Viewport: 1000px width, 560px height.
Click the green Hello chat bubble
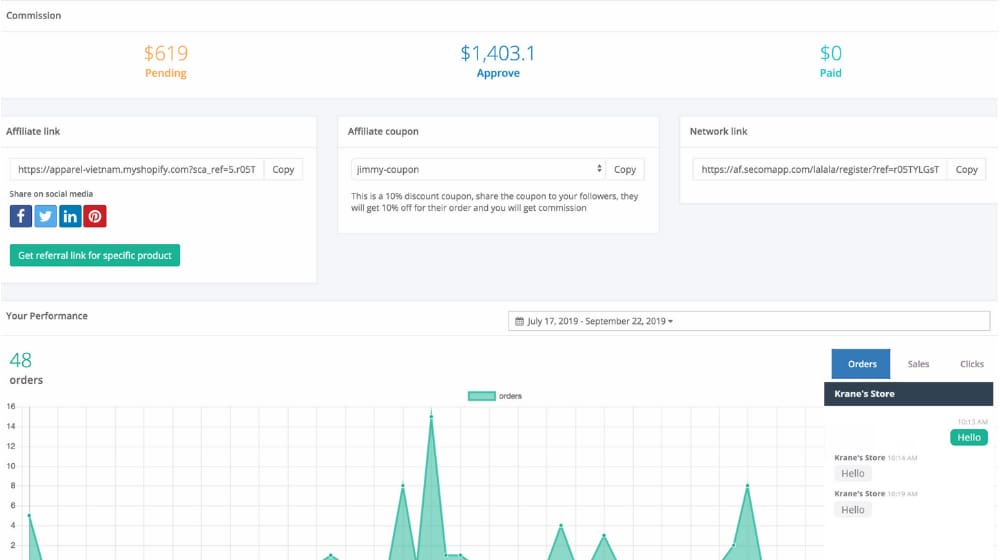pyautogui.click(x=968, y=437)
